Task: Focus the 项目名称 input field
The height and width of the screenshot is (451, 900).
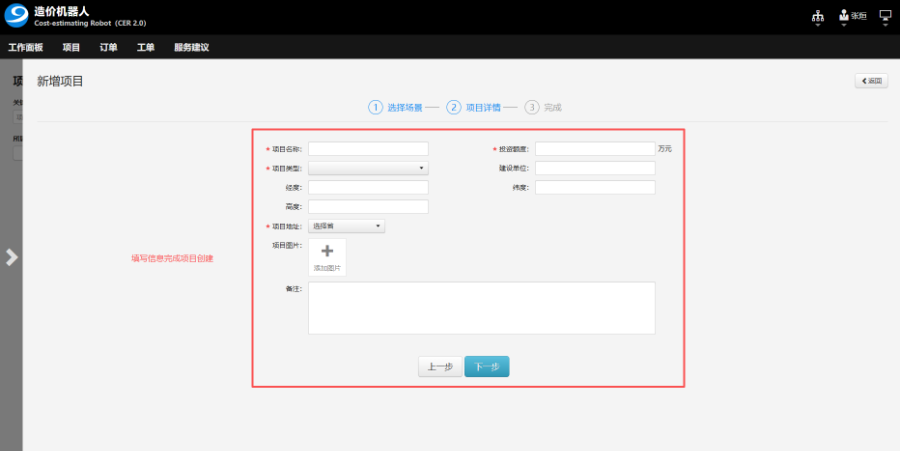Action: [368, 149]
